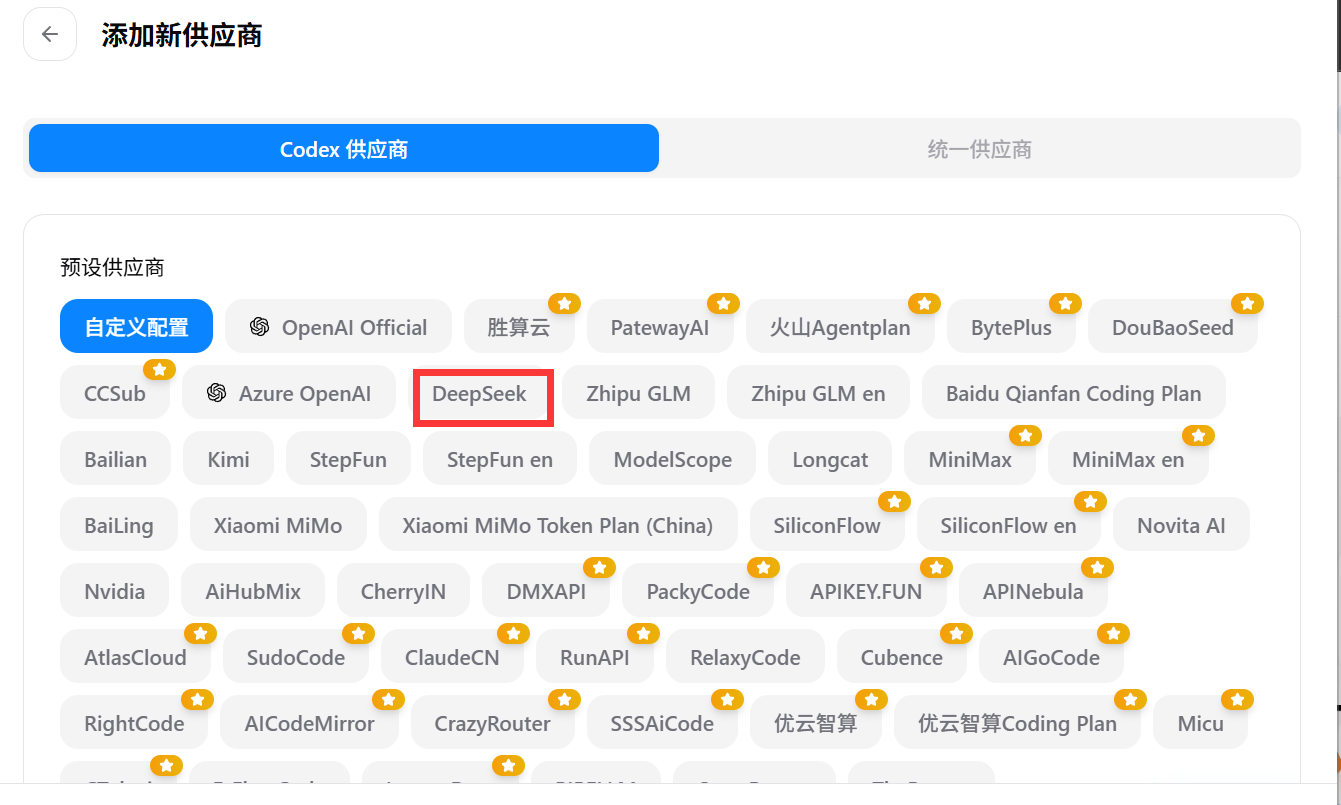Go back using the arrow button
1341x805 pixels.
(x=50, y=34)
